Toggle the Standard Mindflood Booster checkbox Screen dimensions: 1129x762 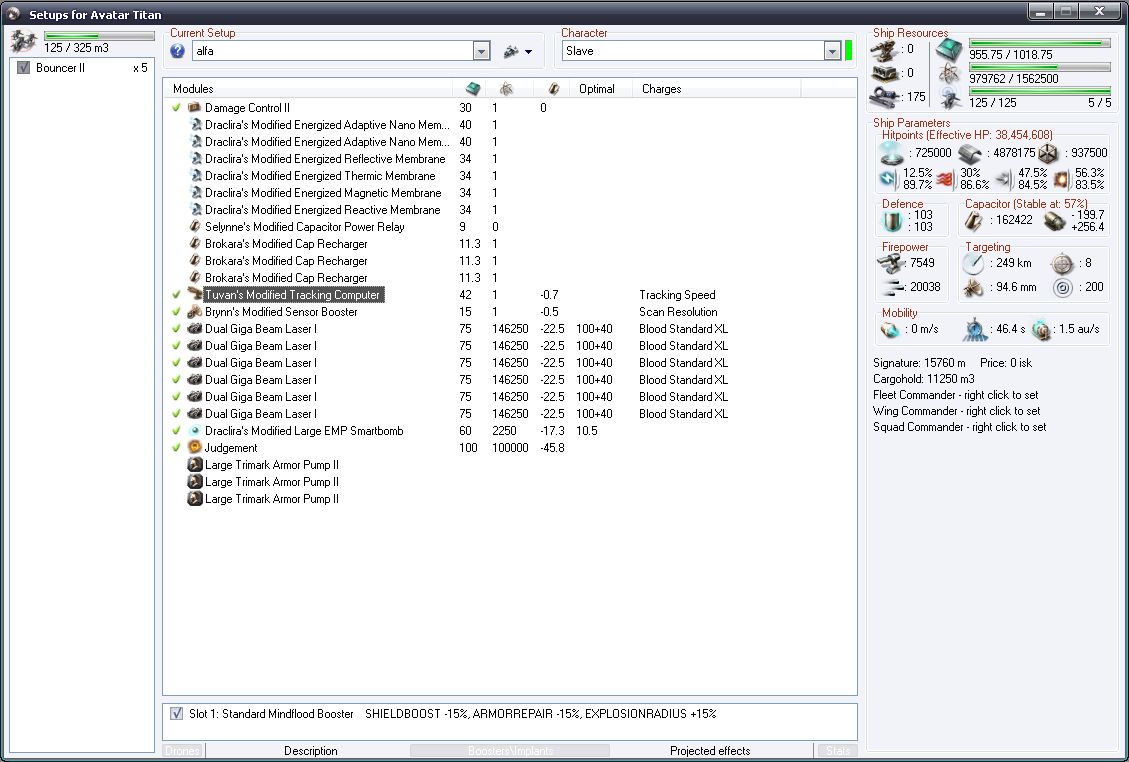click(x=176, y=714)
